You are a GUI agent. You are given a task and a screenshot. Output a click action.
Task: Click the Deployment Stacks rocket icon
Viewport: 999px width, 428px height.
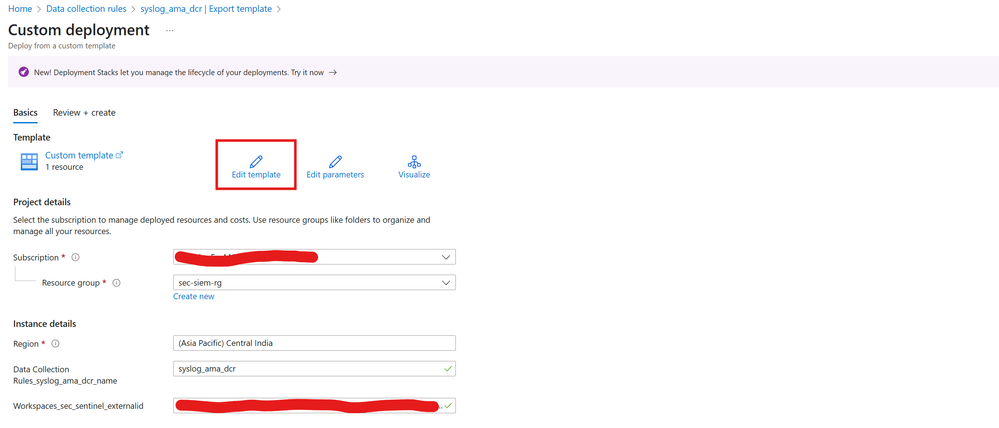point(24,72)
